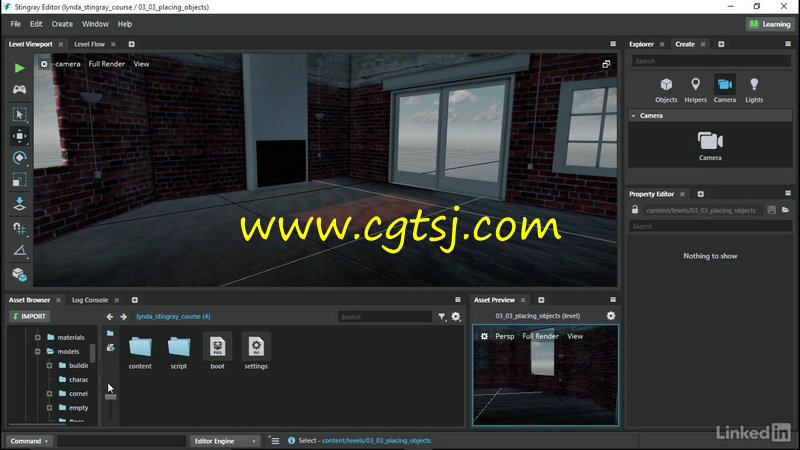Go back in Asset Browser history
The height and width of the screenshot is (450, 800).
point(110,317)
